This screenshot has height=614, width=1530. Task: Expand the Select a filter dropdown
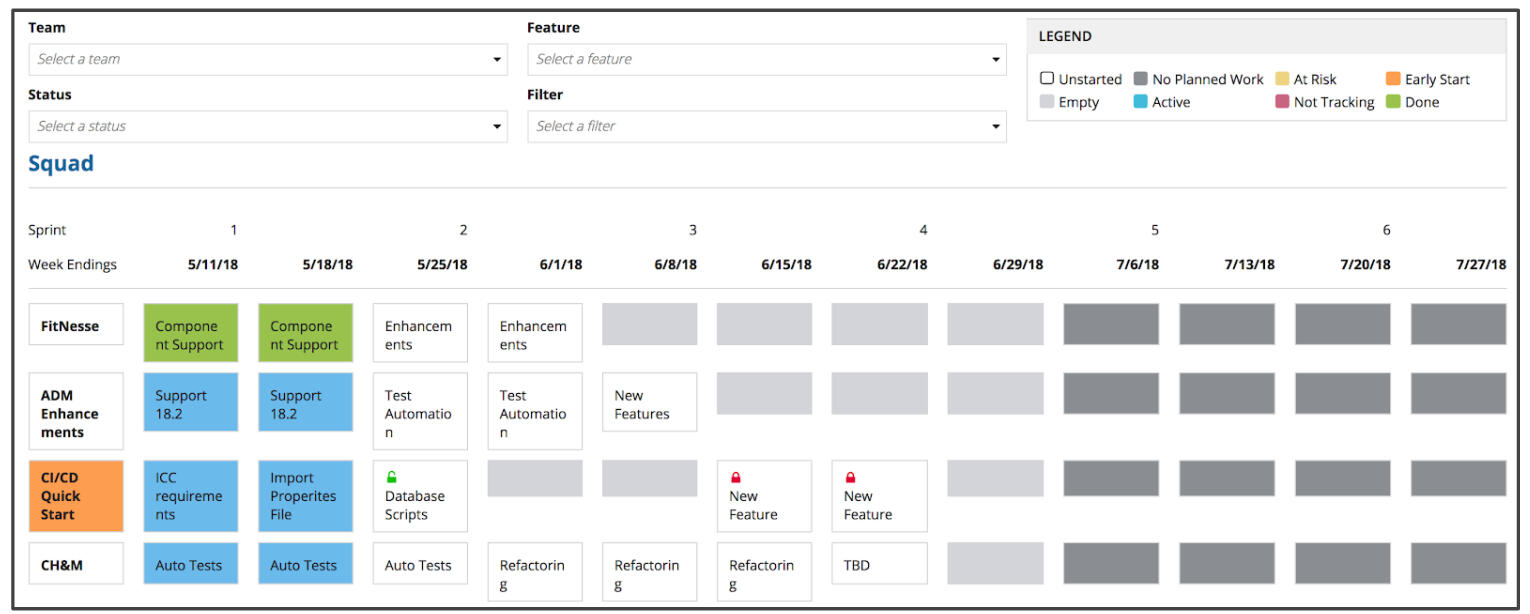point(766,126)
